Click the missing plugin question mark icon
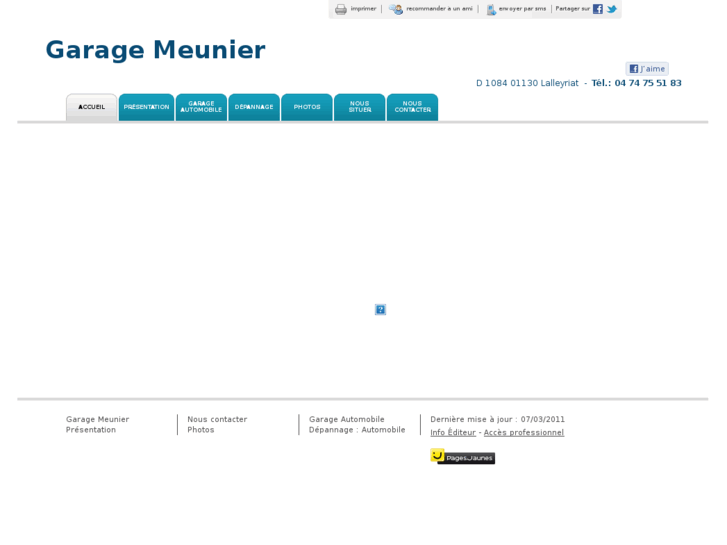 click(380, 309)
